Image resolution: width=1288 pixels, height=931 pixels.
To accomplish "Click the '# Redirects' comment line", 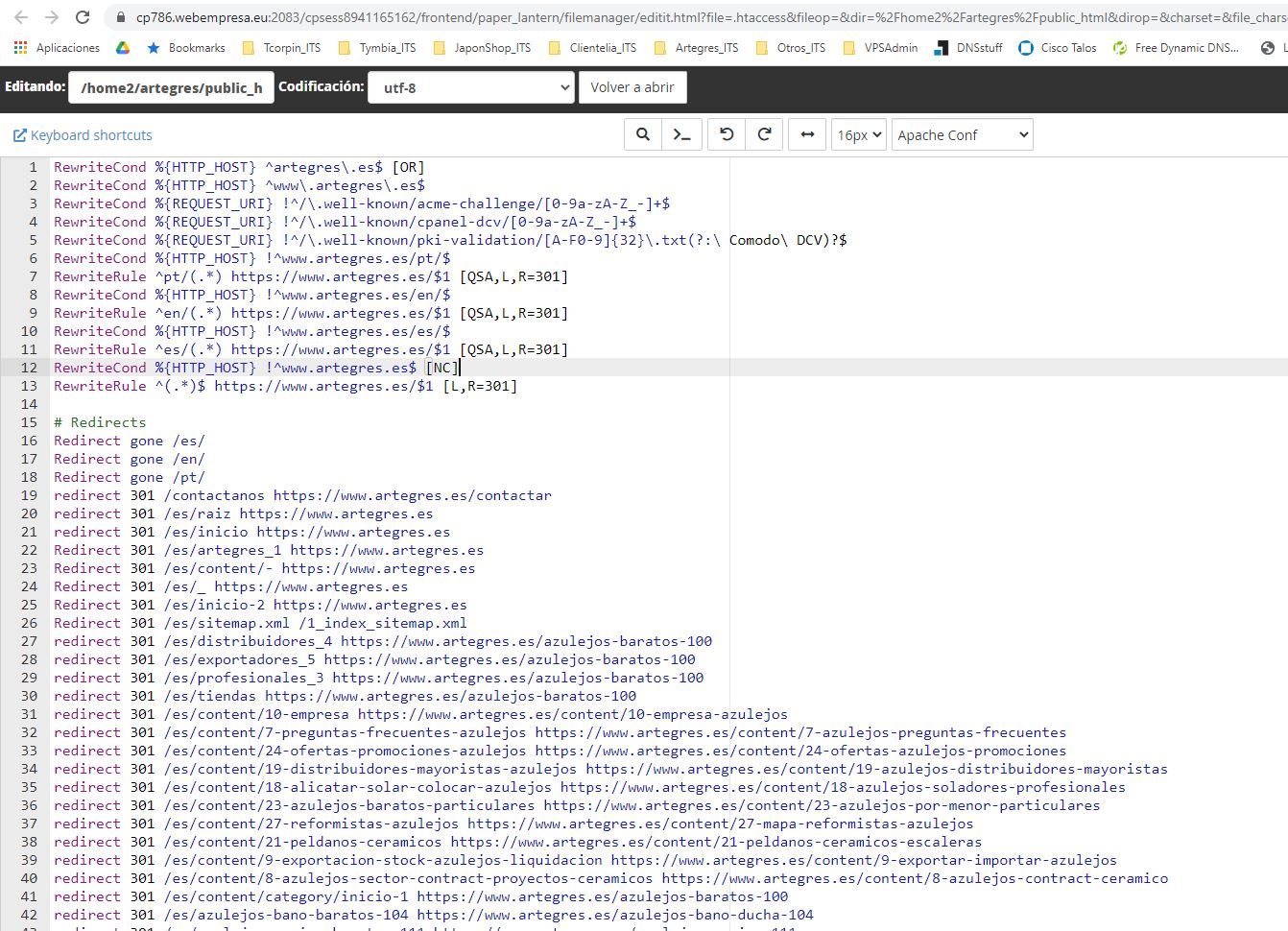I will pyautogui.click(x=100, y=422).
